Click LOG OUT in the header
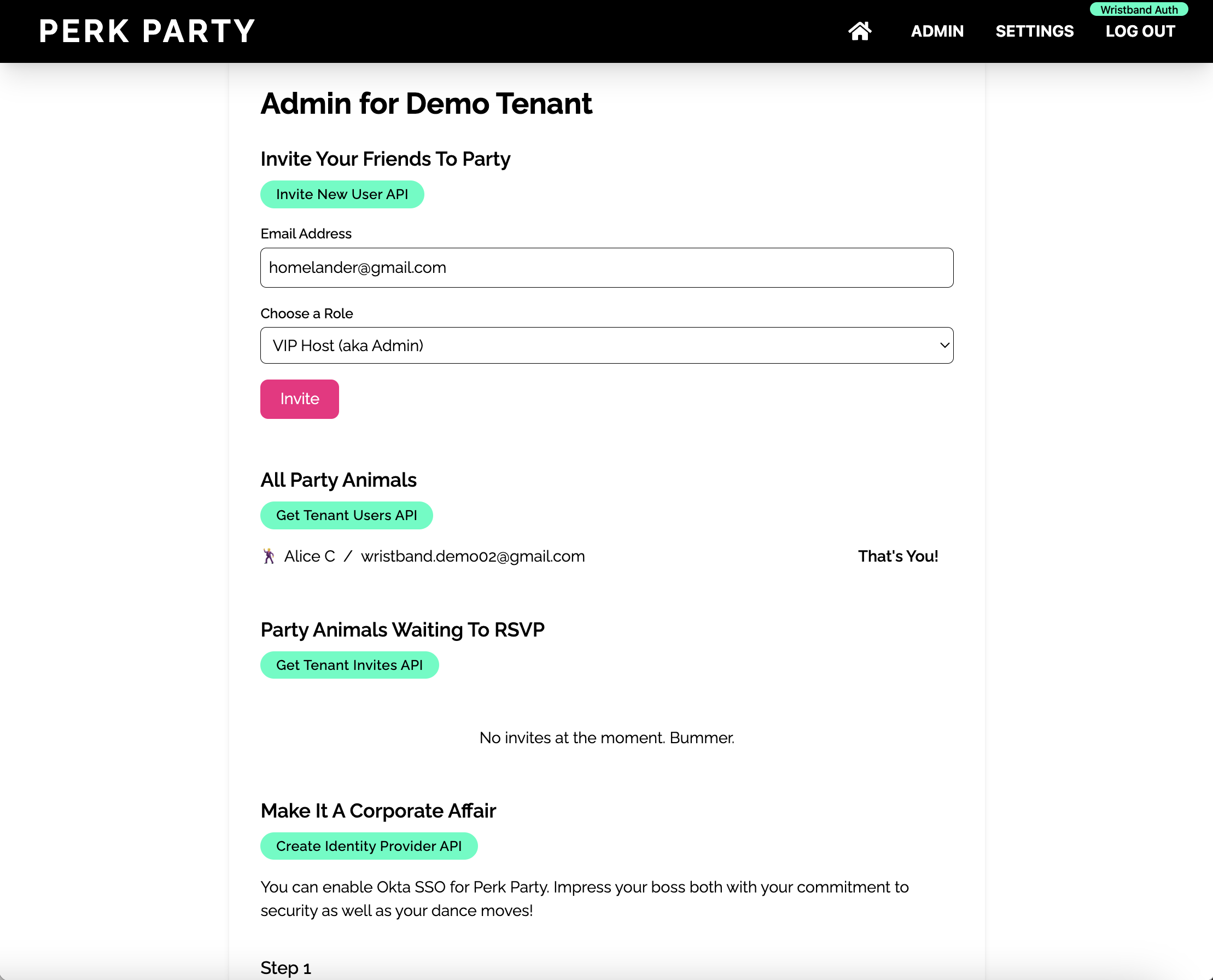This screenshot has height=980, width=1213. tap(1140, 31)
